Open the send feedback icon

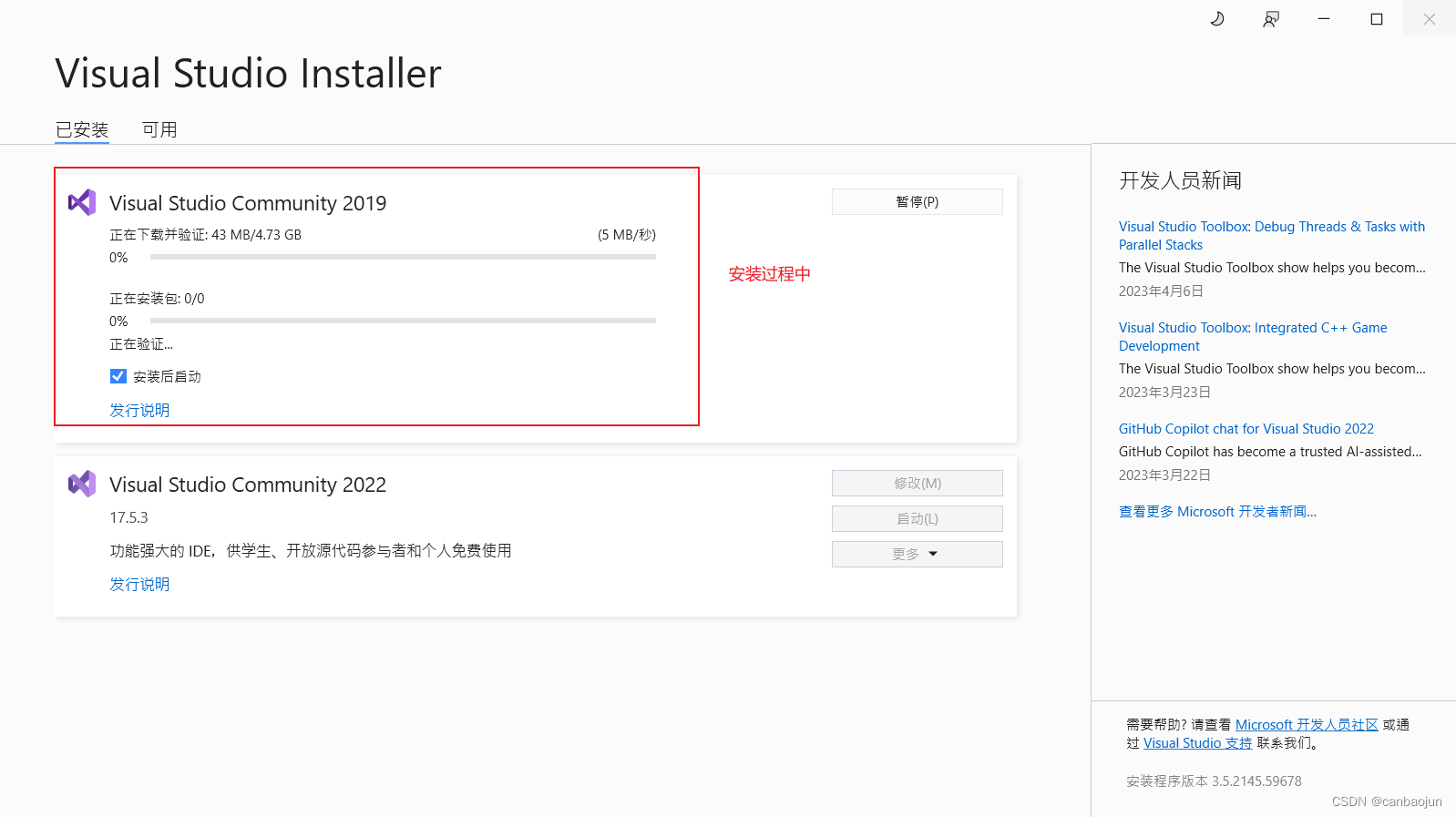[1271, 18]
